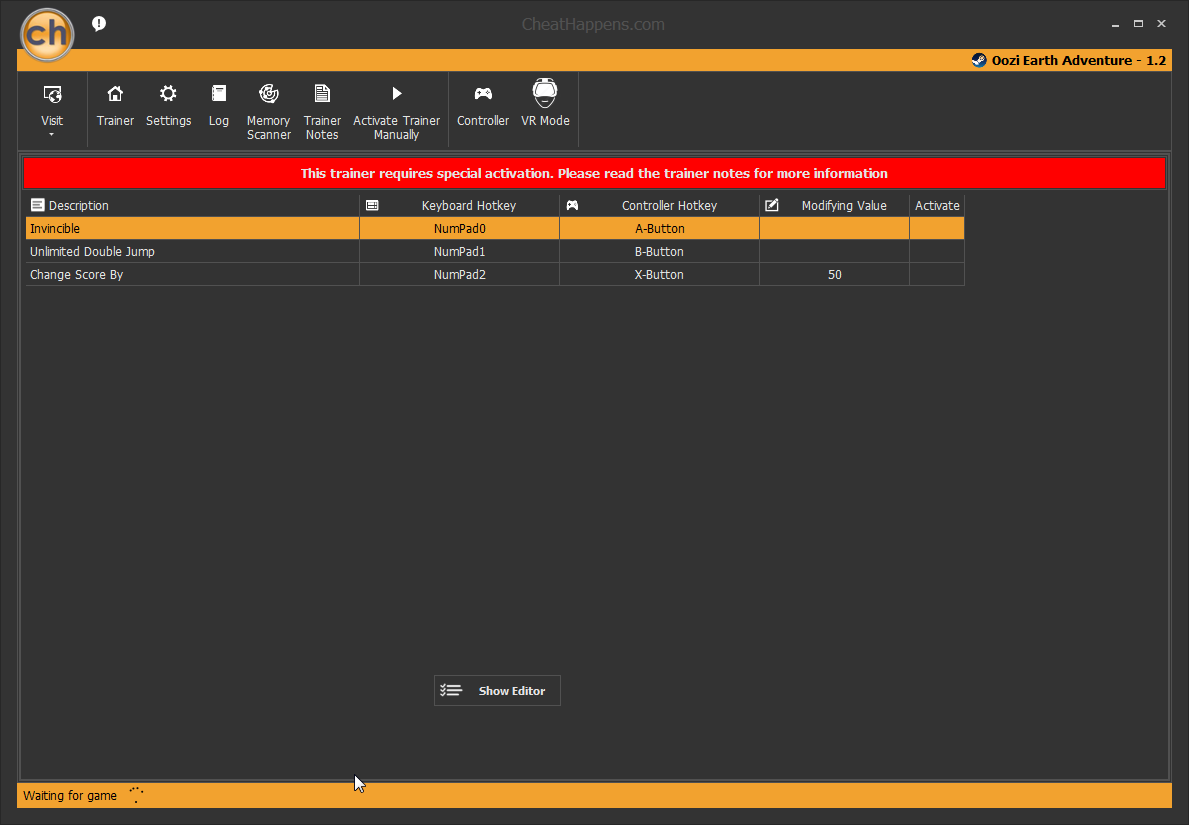The height and width of the screenshot is (825, 1189).
Task: Select the Unlimited Double Jump row
Action: [x=495, y=252]
